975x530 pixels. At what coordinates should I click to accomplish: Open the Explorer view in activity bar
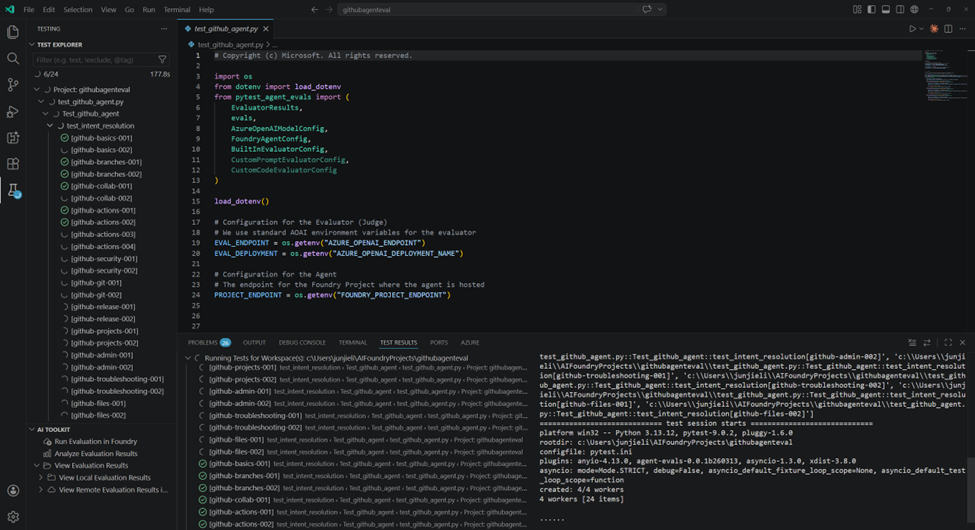[x=13, y=32]
